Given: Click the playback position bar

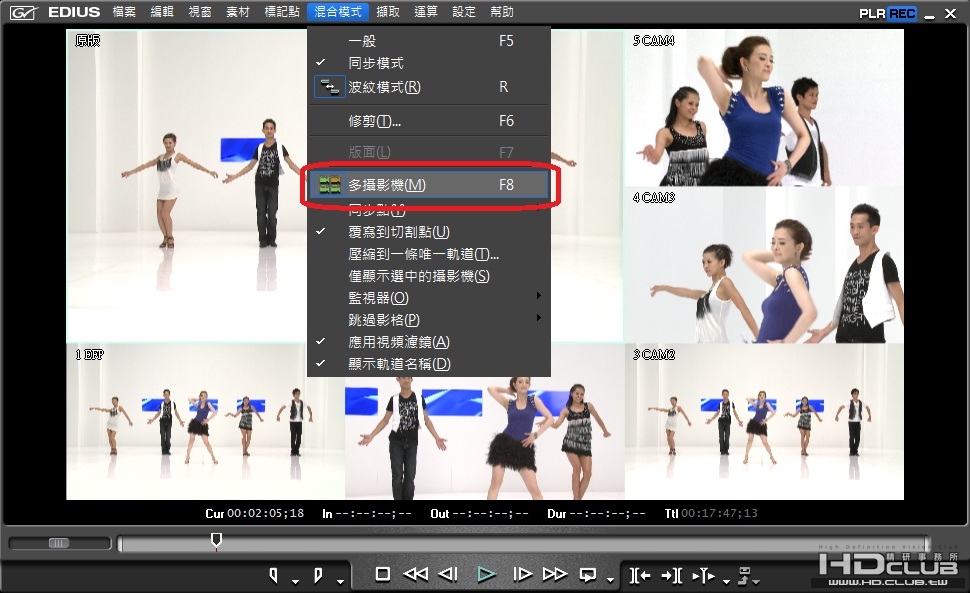Looking at the screenshot, I should click(x=524, y=544).
